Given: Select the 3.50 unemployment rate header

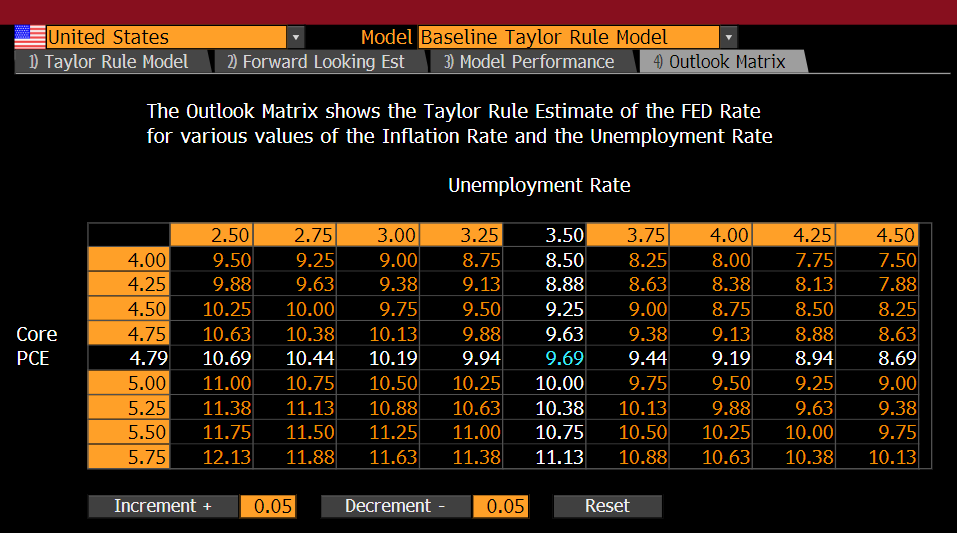Looking at the screenshot, I should [544, 235].
